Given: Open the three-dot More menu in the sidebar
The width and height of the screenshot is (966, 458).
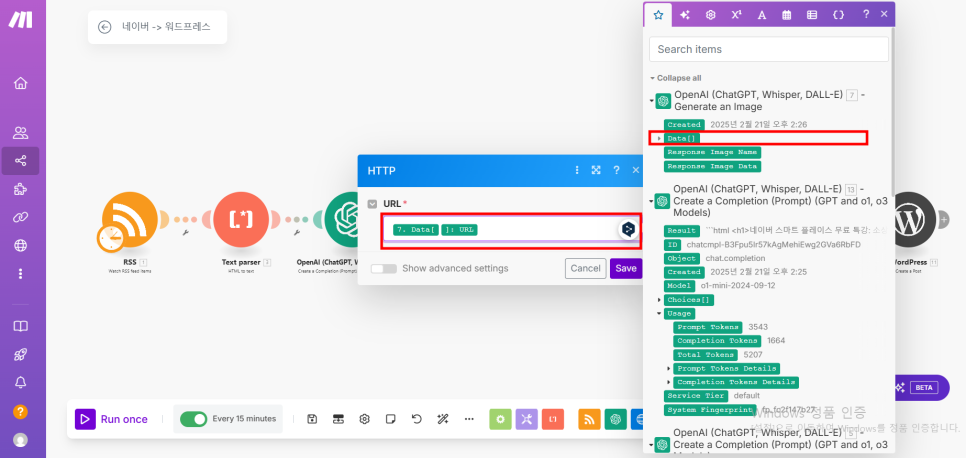Looking at the screenshot, I should [x=20, y=273].
